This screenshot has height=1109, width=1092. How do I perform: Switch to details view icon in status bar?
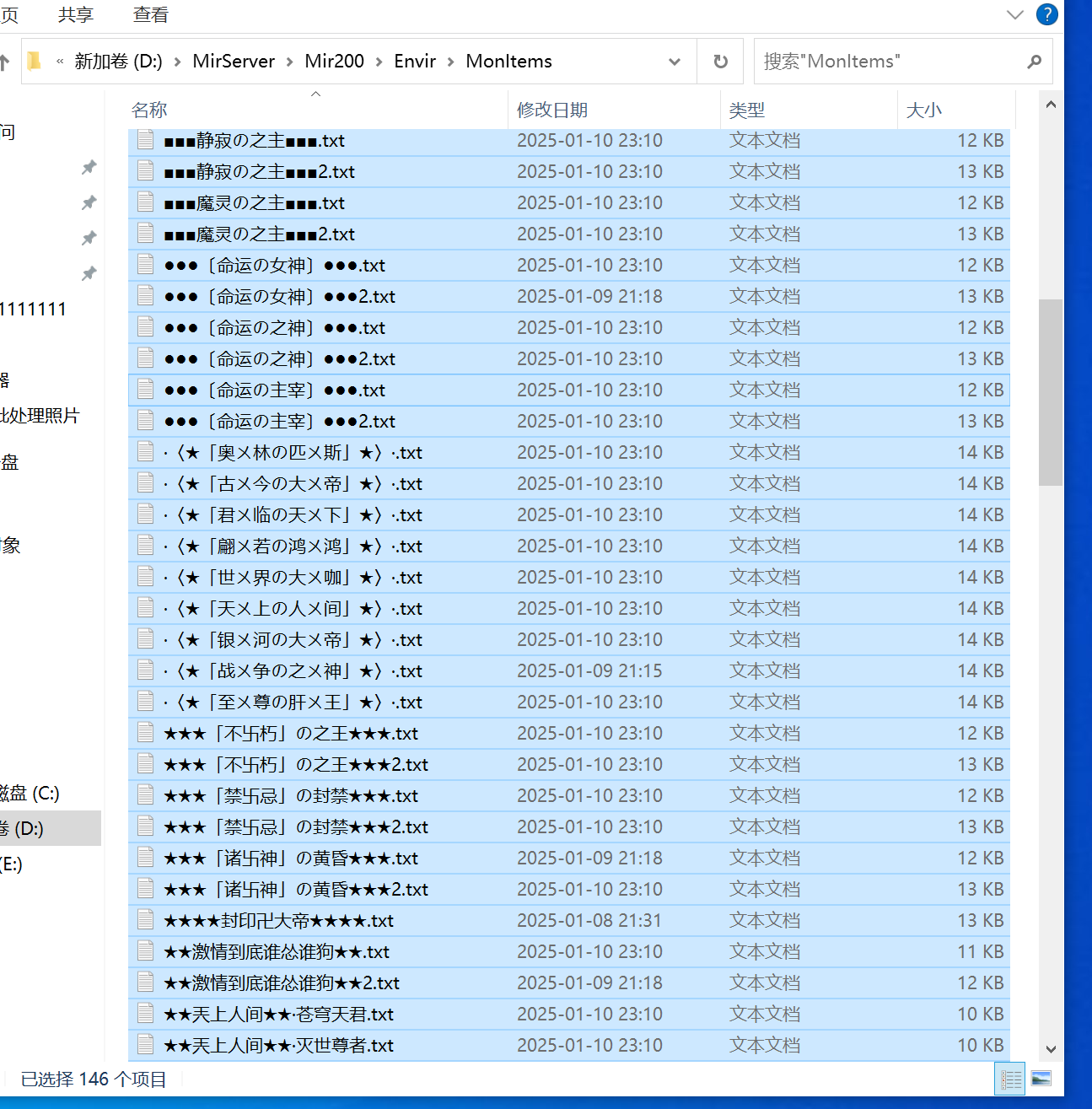click(1010, 1079)
